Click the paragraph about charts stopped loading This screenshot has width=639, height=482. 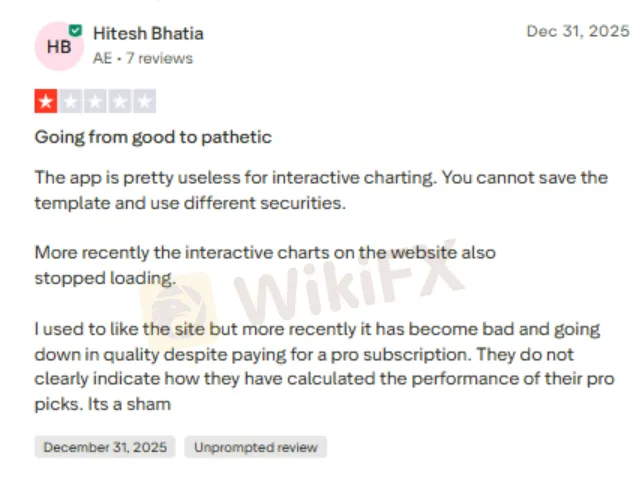265,265
